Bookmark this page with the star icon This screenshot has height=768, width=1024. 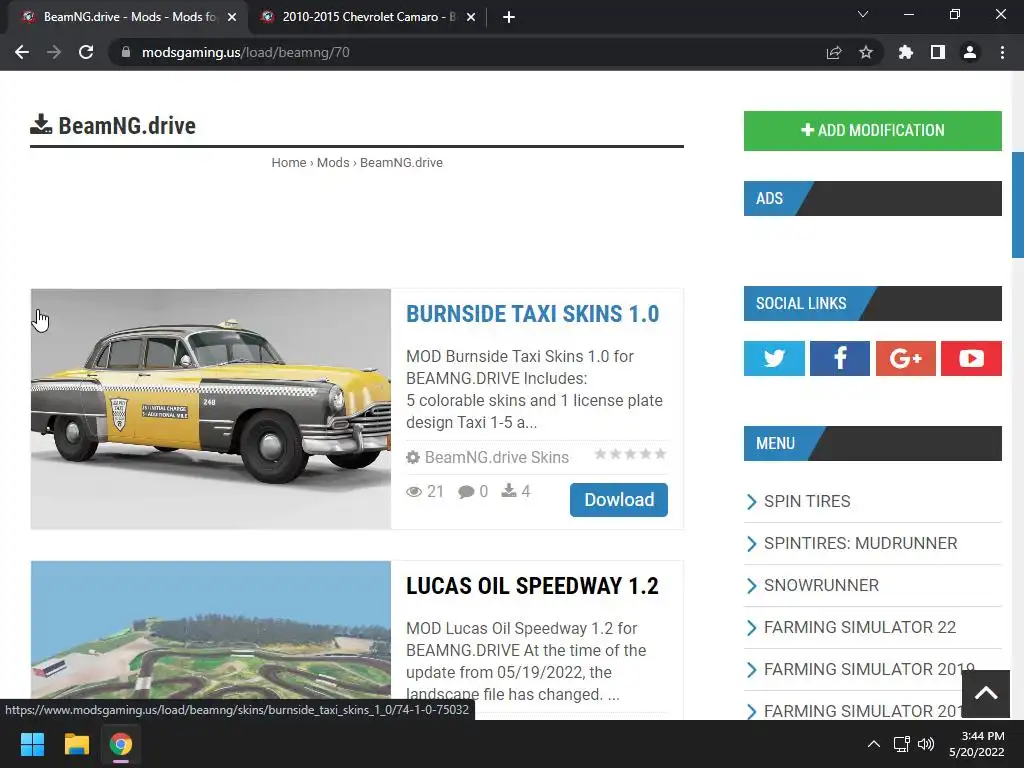tap(866, 52)
